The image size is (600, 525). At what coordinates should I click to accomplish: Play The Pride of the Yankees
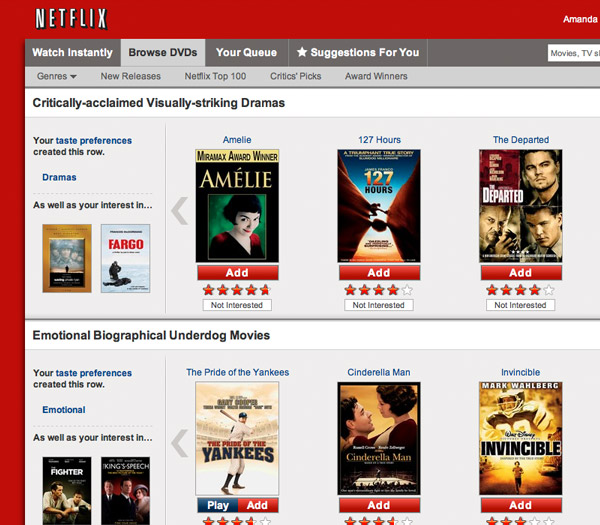[218, 505]
